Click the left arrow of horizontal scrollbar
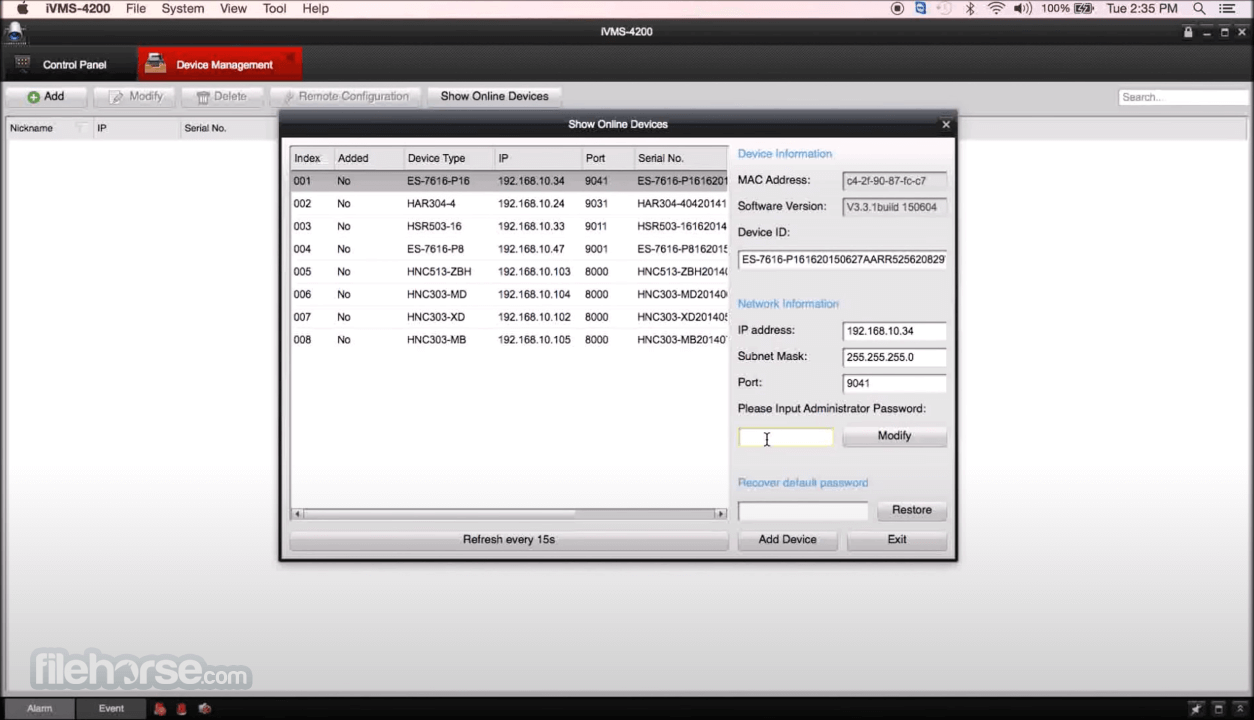The width and height of the screenshot is (1254, 720). pyautogui.click(x=297, y=514)
